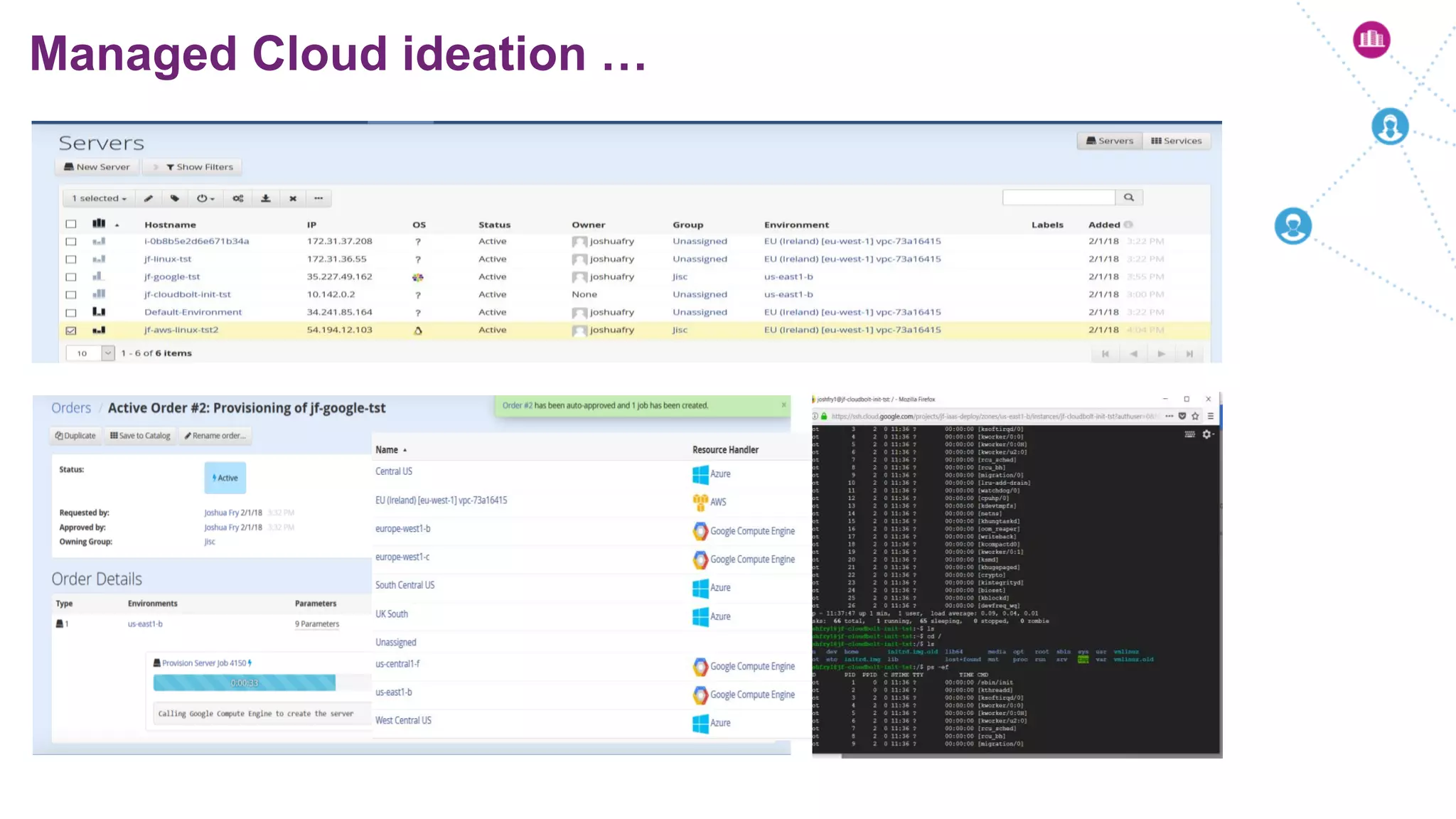Click the servers search input field

1059,197
